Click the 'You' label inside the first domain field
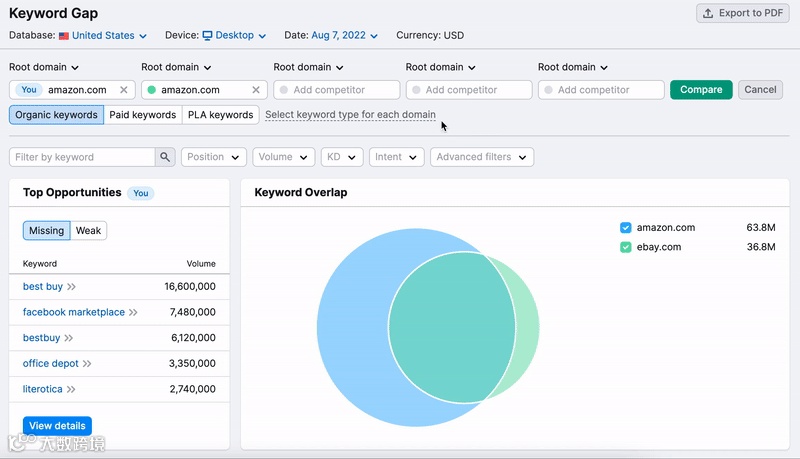Screen dimensions: 800x459 (x=29, y=90)
